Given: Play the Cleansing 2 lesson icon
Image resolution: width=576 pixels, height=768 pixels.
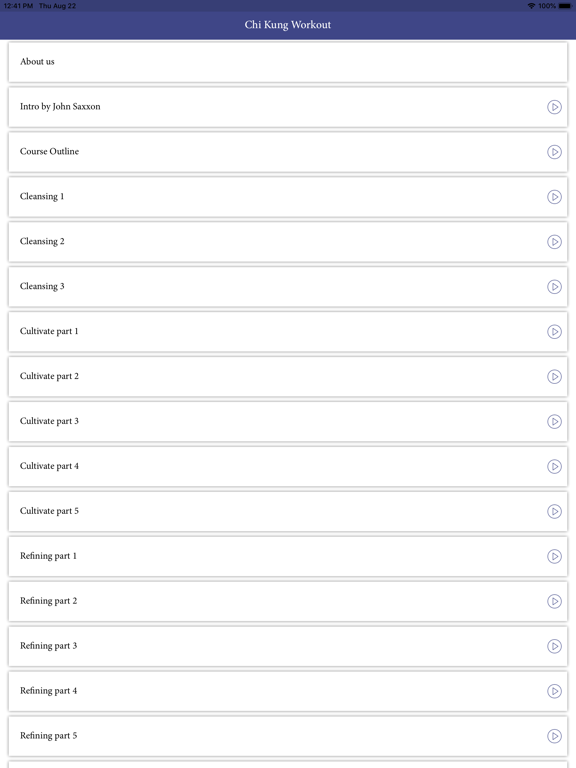Looking at the screenshot, I should [x=554, y=241].
